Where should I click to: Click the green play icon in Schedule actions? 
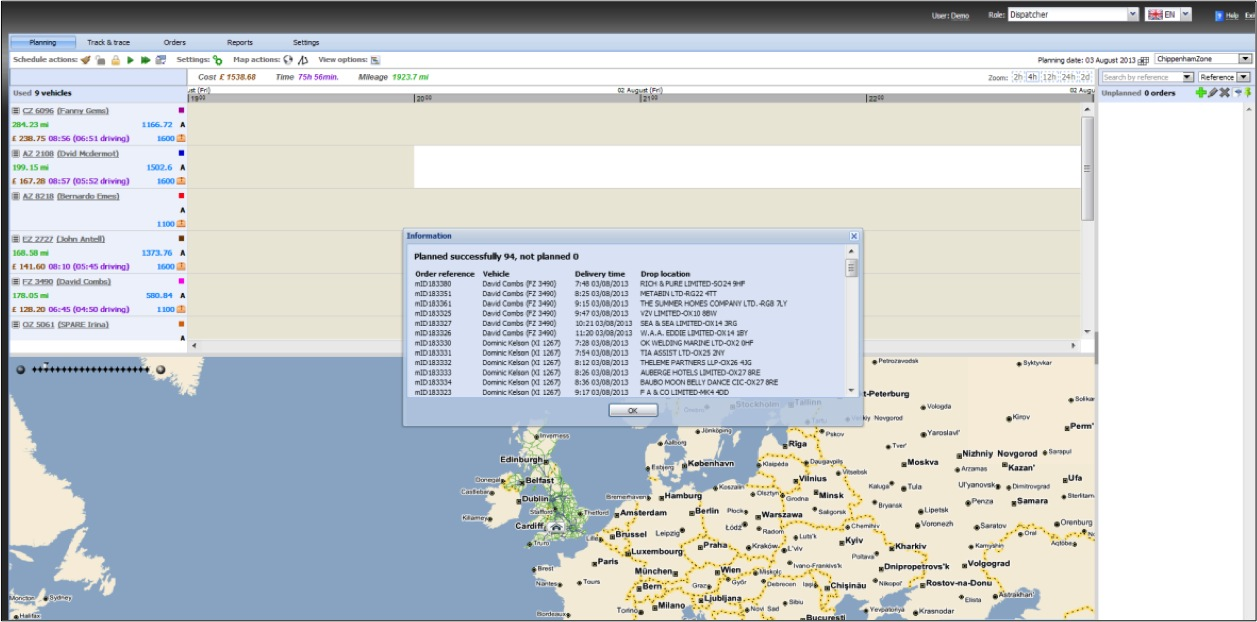[130, 60]
